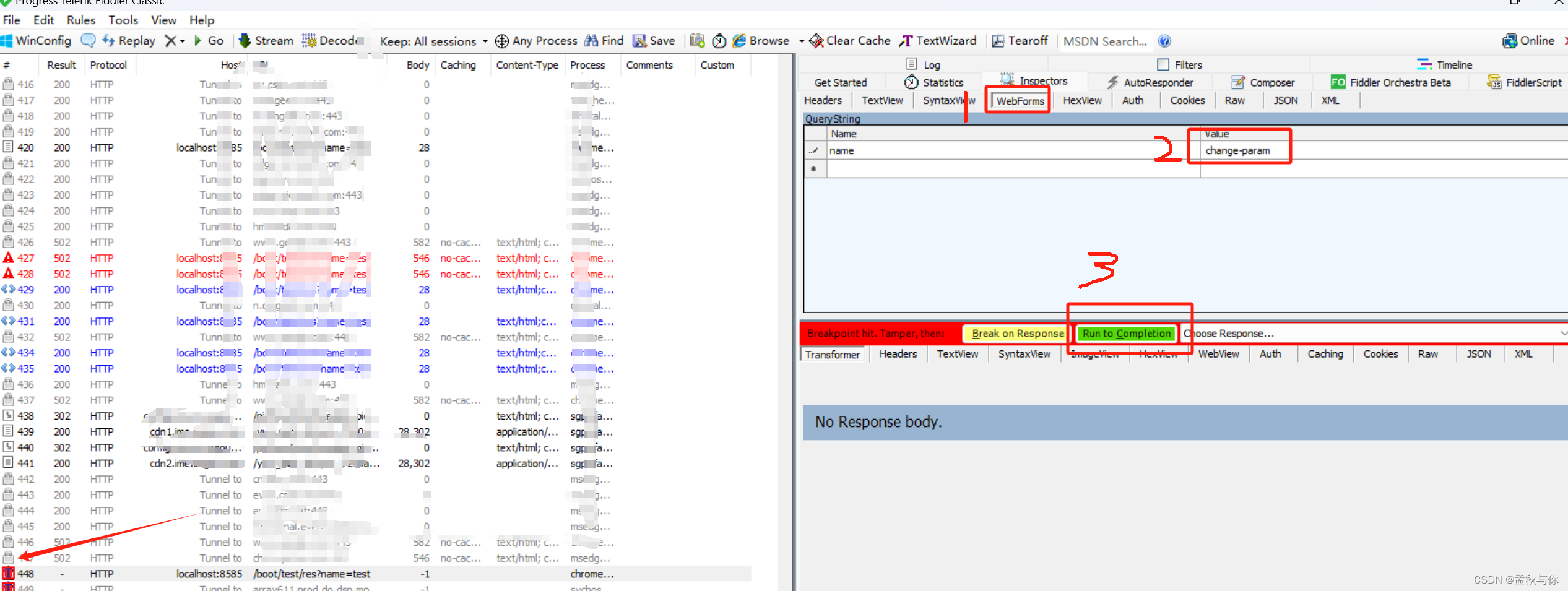1568x591 pixels.
Task: Open Find sessions
Action: [x=604, y=41]
